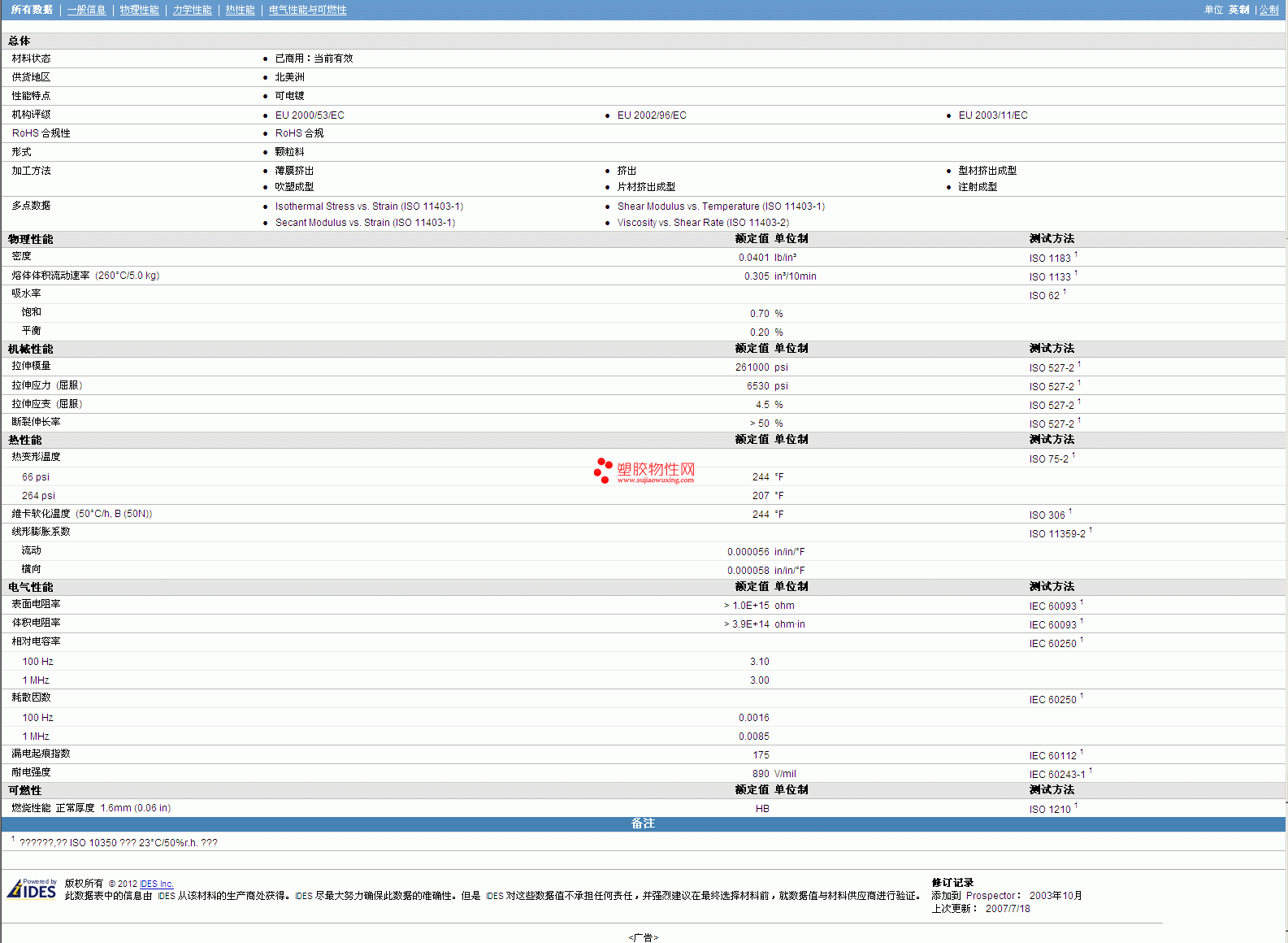Open Shear Modulus vs. Temperature data
Image resolution: width=1288 pixels, height=943 pixels.
click(721, 206)
